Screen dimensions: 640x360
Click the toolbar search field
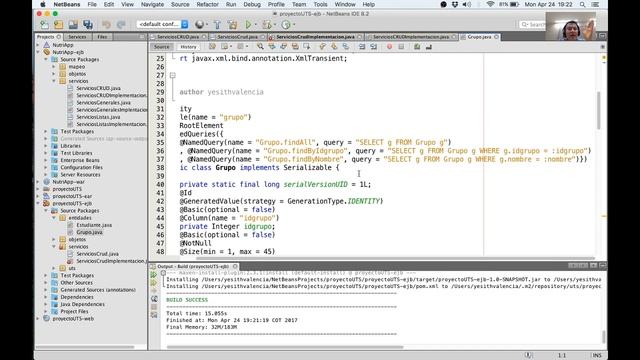click(532, 25)
